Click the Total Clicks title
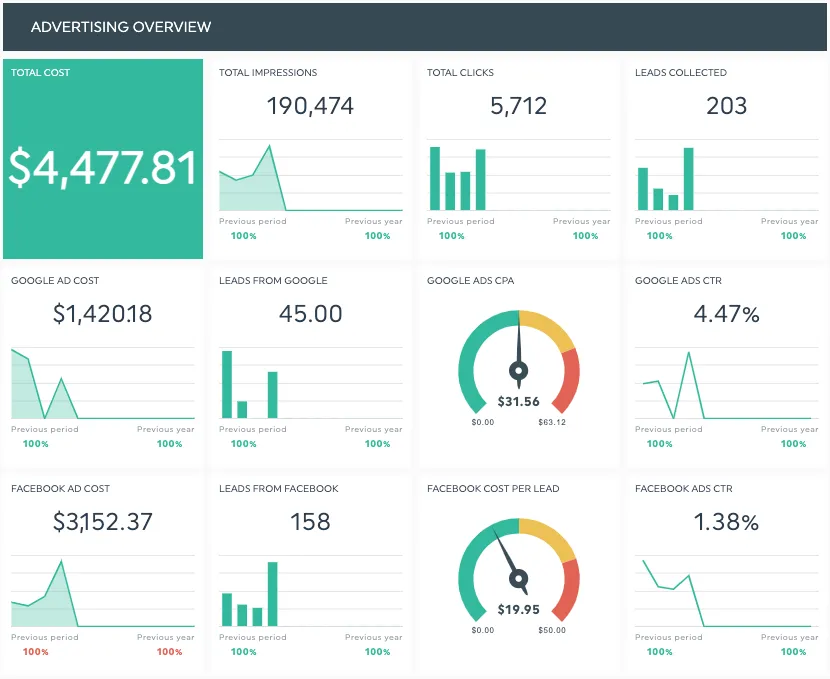This screenshot has width=830, height=679. 460,73
